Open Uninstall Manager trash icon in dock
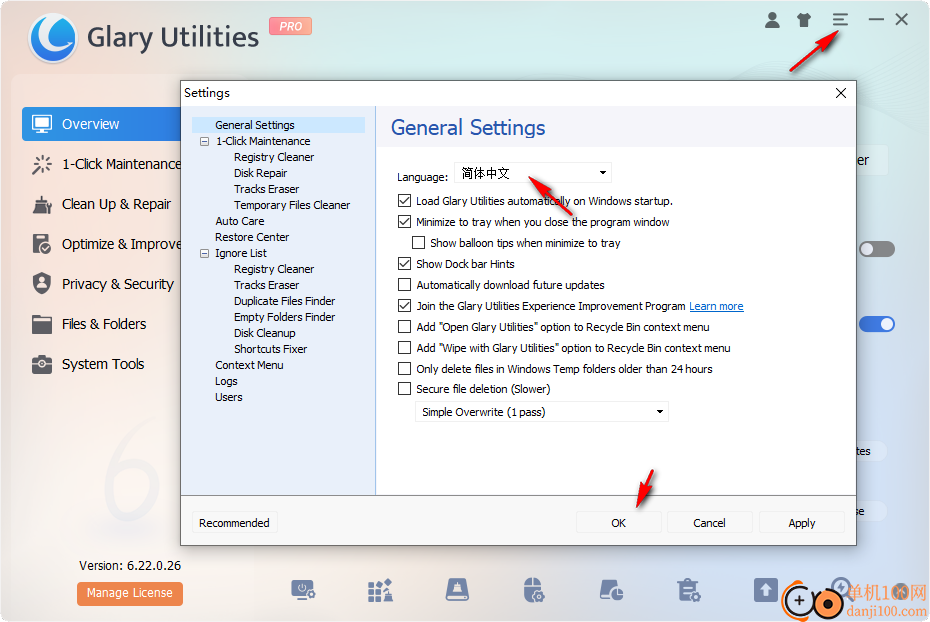The width and height of the screenshot is (930, 622). (689, 590)
